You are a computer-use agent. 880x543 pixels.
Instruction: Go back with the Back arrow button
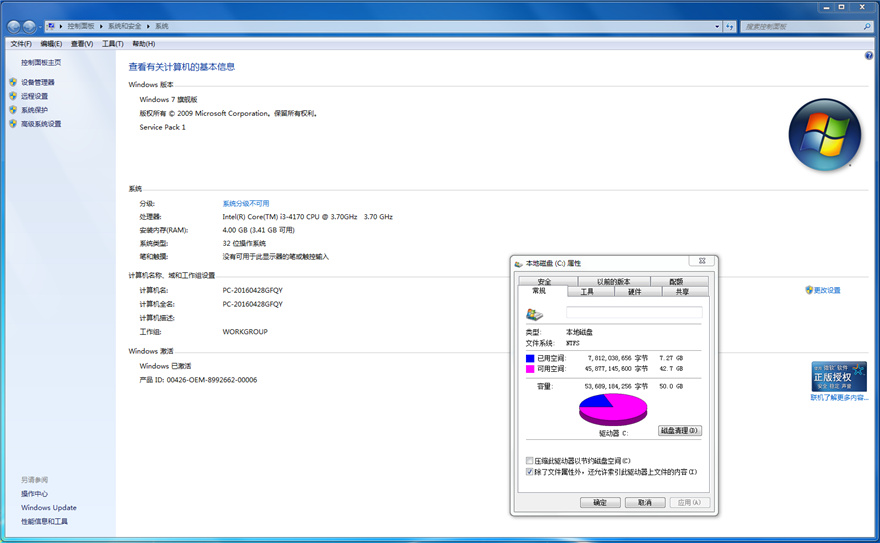13,26
